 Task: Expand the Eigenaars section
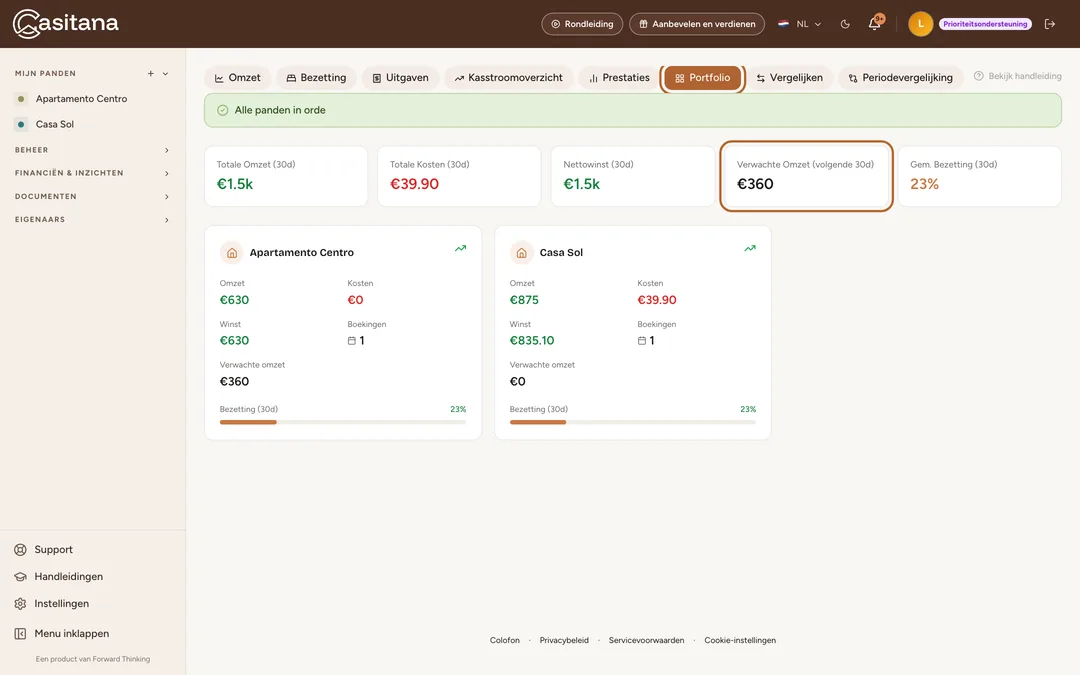coord(92,220)
